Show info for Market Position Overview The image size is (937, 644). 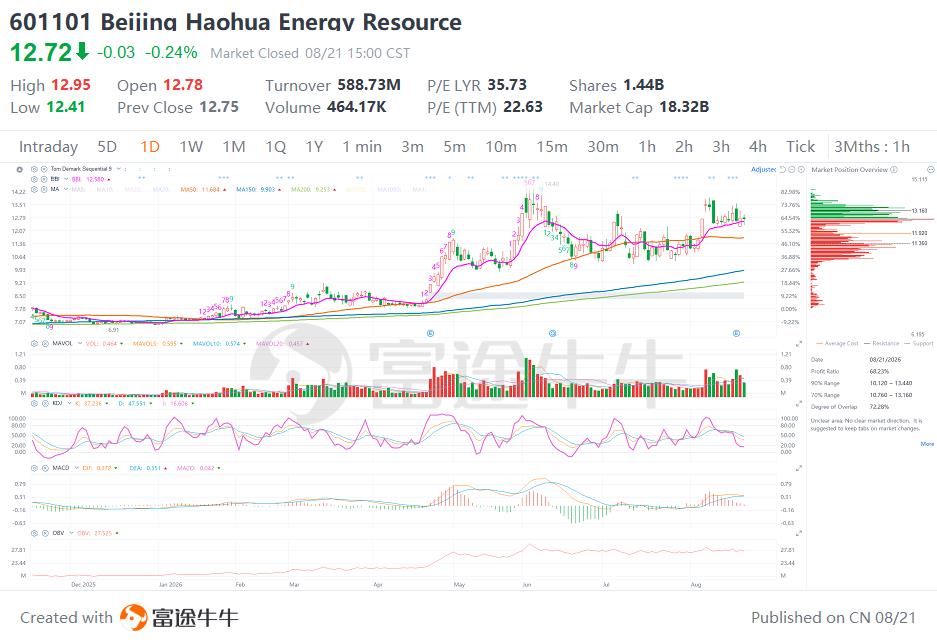[894, 170]
